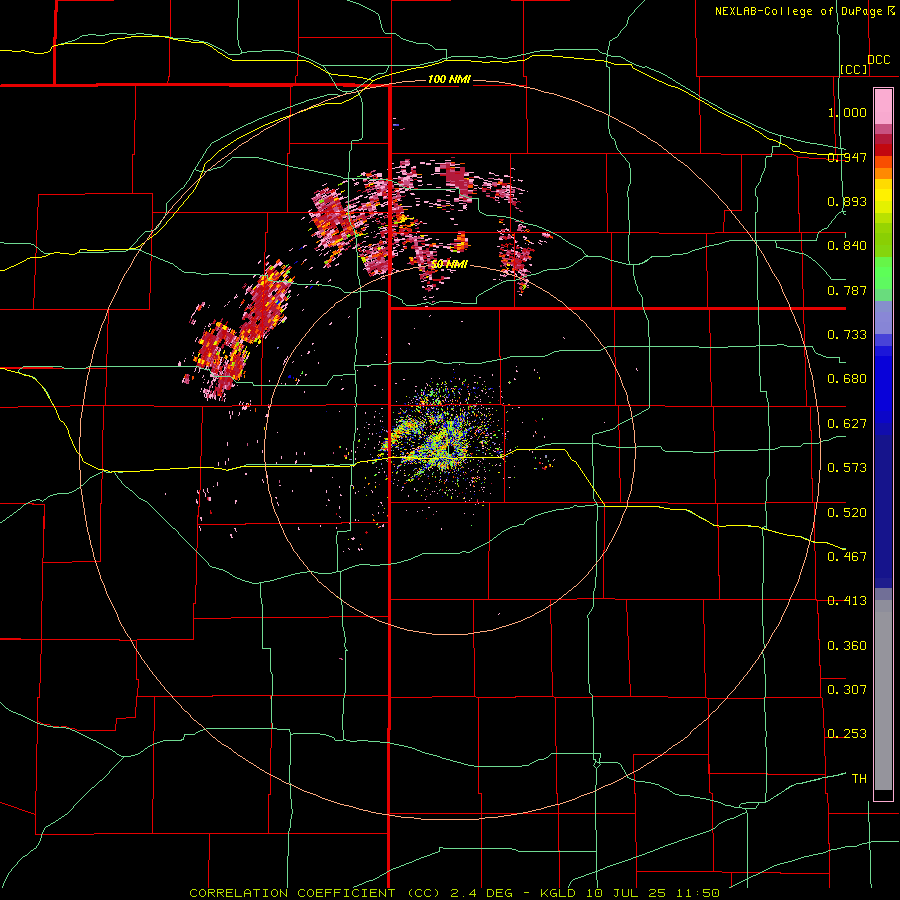Click the [CC] product label
The image size is (900, 900).
click(854, 69)
